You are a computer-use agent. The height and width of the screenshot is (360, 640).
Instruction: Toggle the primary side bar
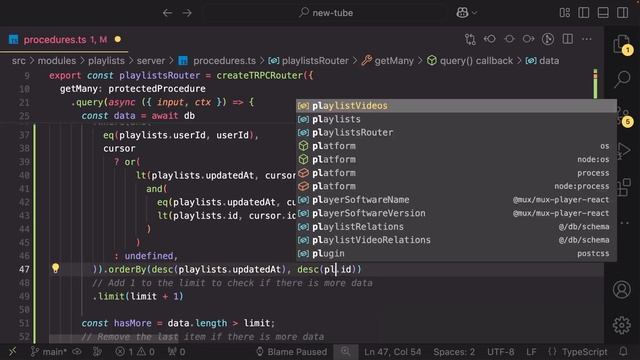tap(584, 13)
